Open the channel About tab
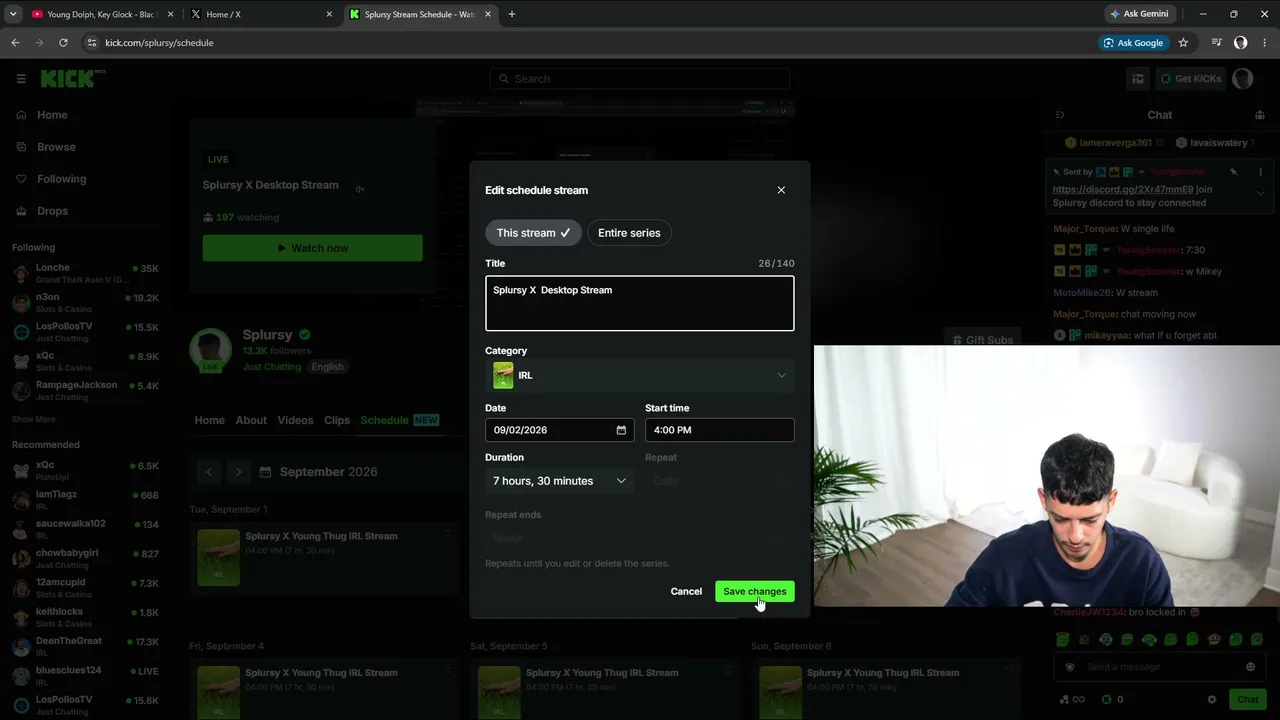Screen dimensions: 1280x720 (251, 420)
